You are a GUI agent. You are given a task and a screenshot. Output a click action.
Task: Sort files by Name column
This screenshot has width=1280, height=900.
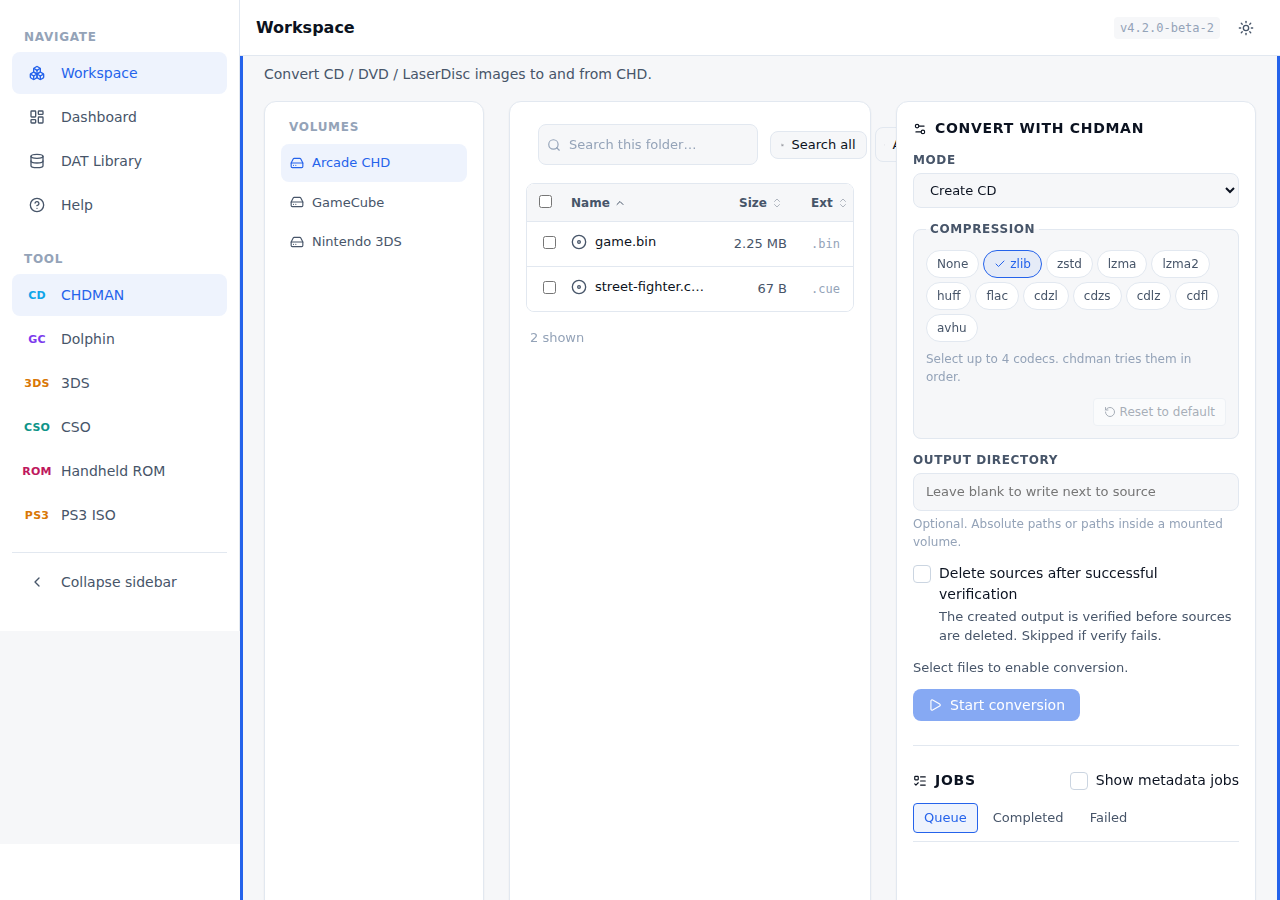597,202
